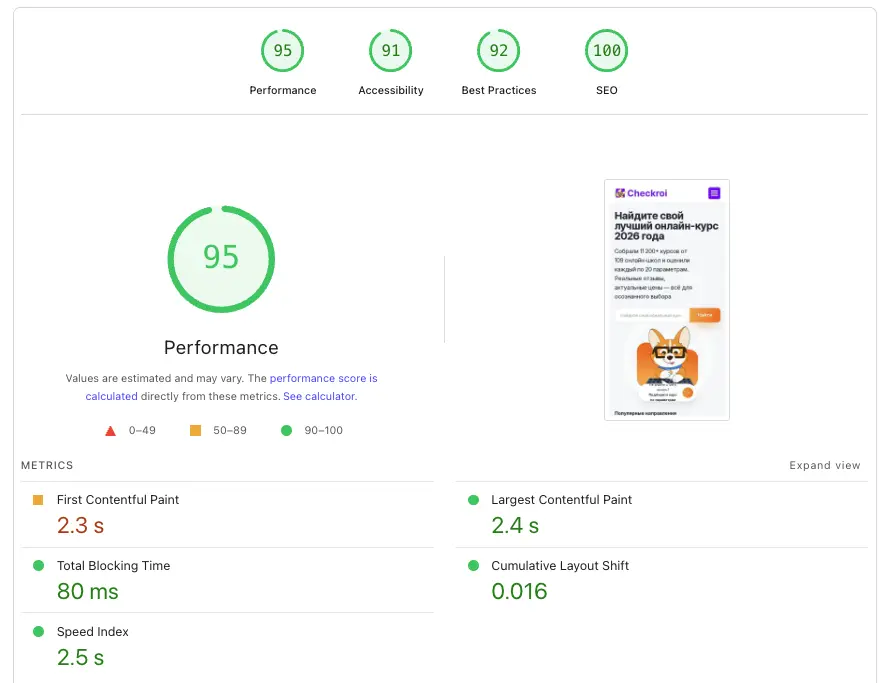The height and width of the screenshot is (683, 882).
Task: Click the 0–49 legend range text
Action: point(142,430)
